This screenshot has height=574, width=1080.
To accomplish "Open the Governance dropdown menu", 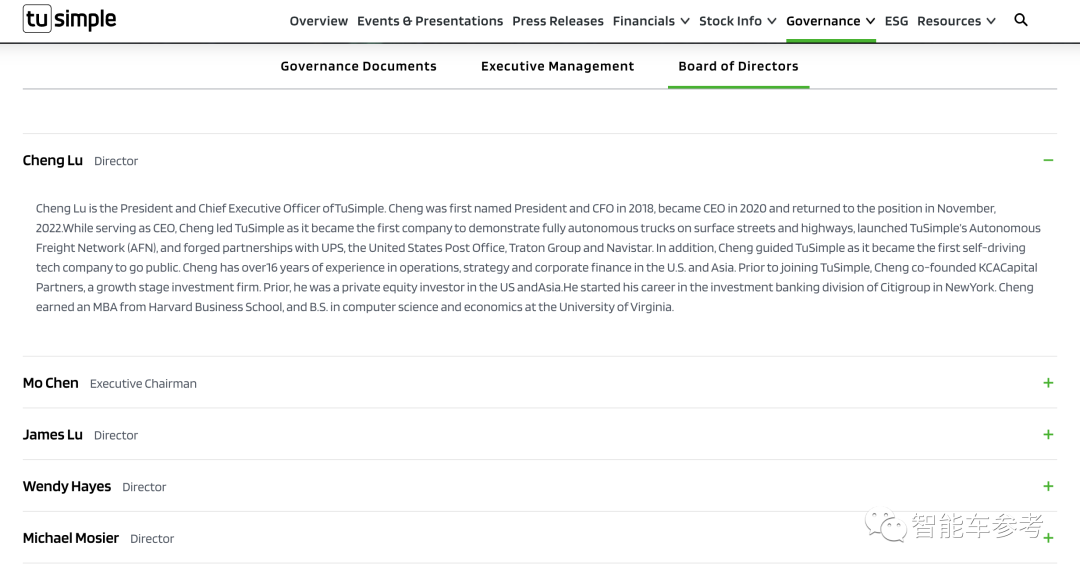I will click(x=830, y=21).
